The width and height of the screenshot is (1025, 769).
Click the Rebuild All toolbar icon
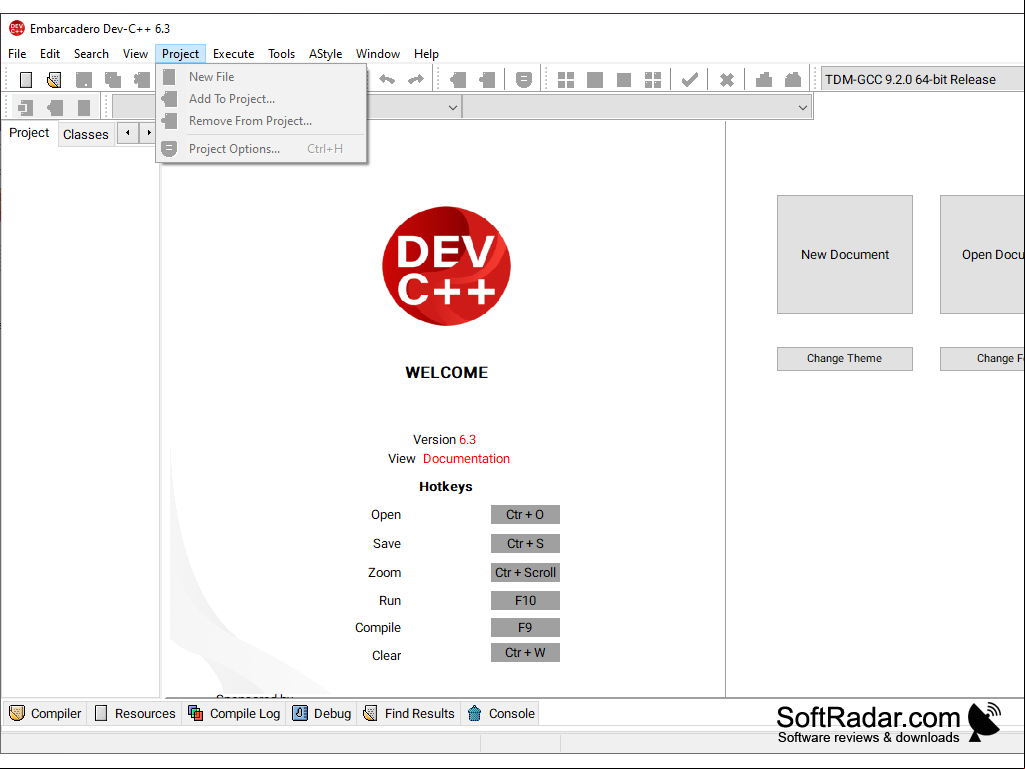click(653, 80)
